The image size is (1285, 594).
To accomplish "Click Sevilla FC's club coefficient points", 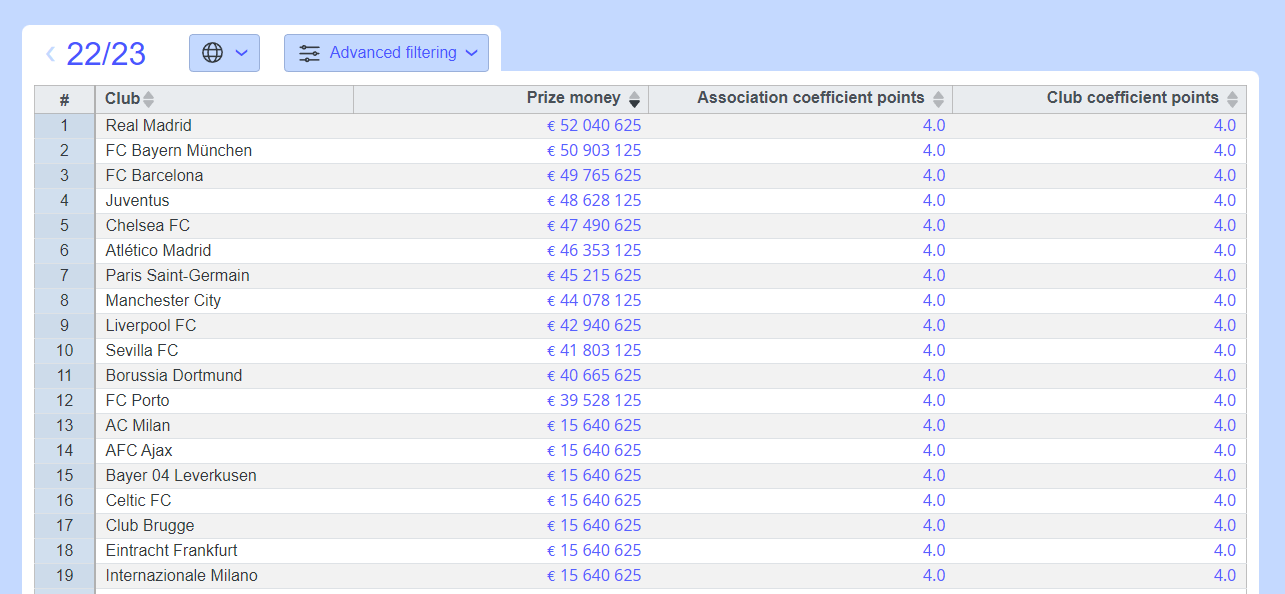I will coord(1225,351).
